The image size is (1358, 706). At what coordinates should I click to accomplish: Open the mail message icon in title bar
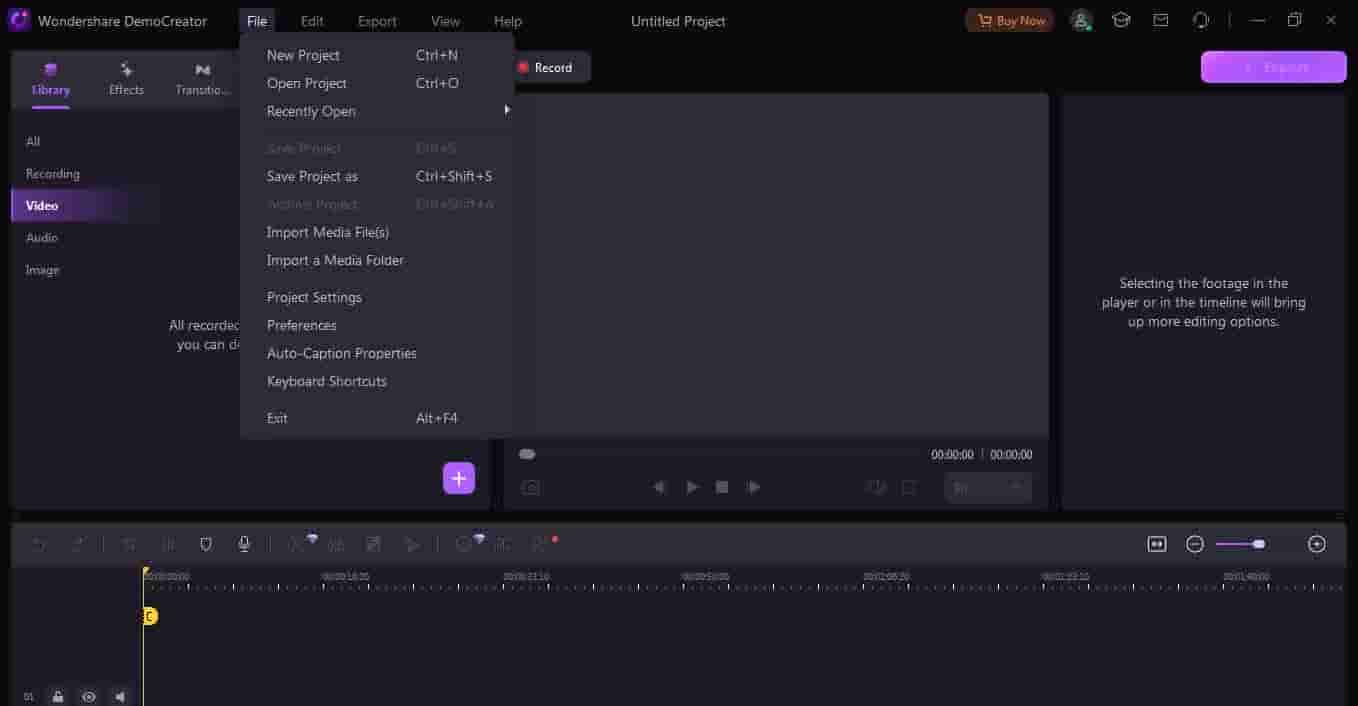(1161, 20)
